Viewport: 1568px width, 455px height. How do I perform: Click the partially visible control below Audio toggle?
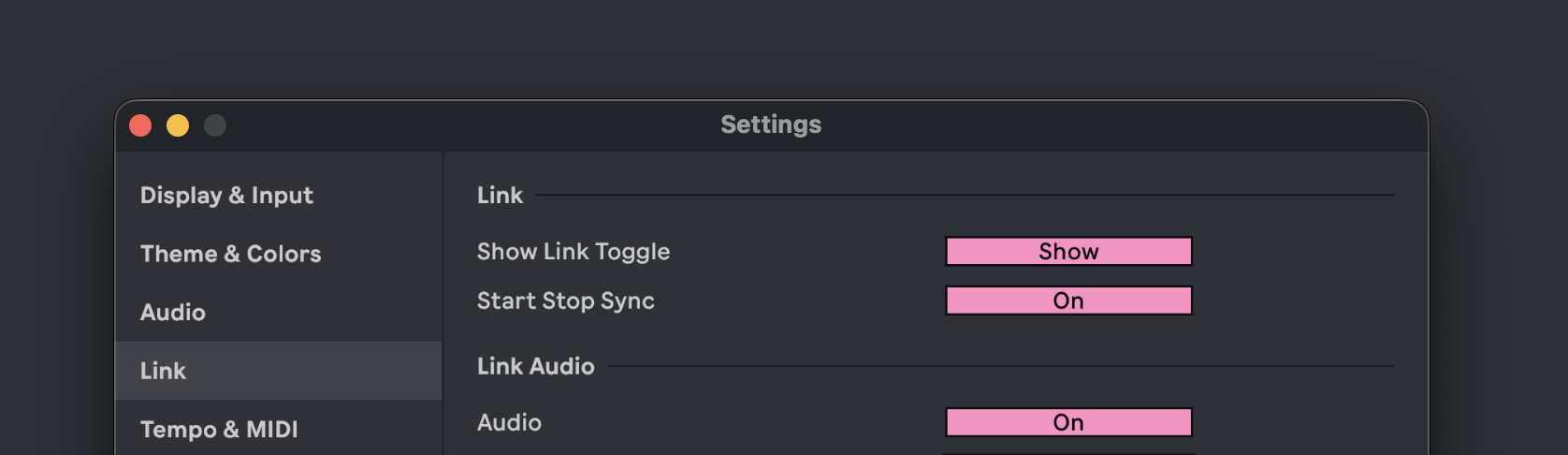point(1068,453)
